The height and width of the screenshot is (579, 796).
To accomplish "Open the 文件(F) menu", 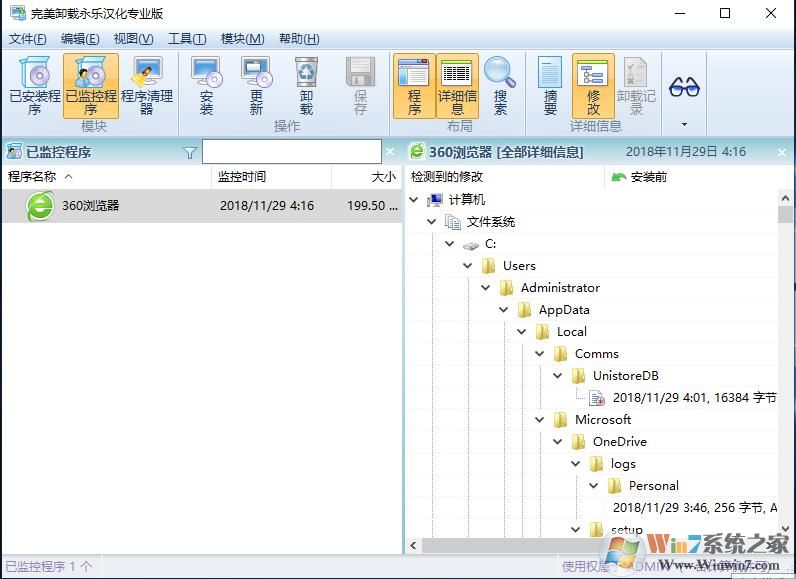I will (x=27, y=39).
